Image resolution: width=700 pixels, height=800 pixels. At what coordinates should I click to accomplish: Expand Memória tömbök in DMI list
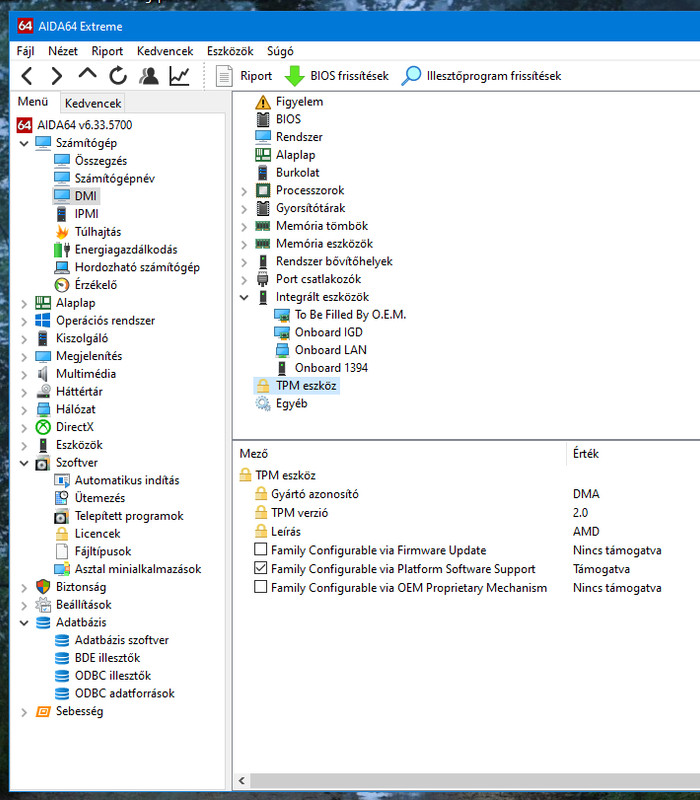[244, 227]
